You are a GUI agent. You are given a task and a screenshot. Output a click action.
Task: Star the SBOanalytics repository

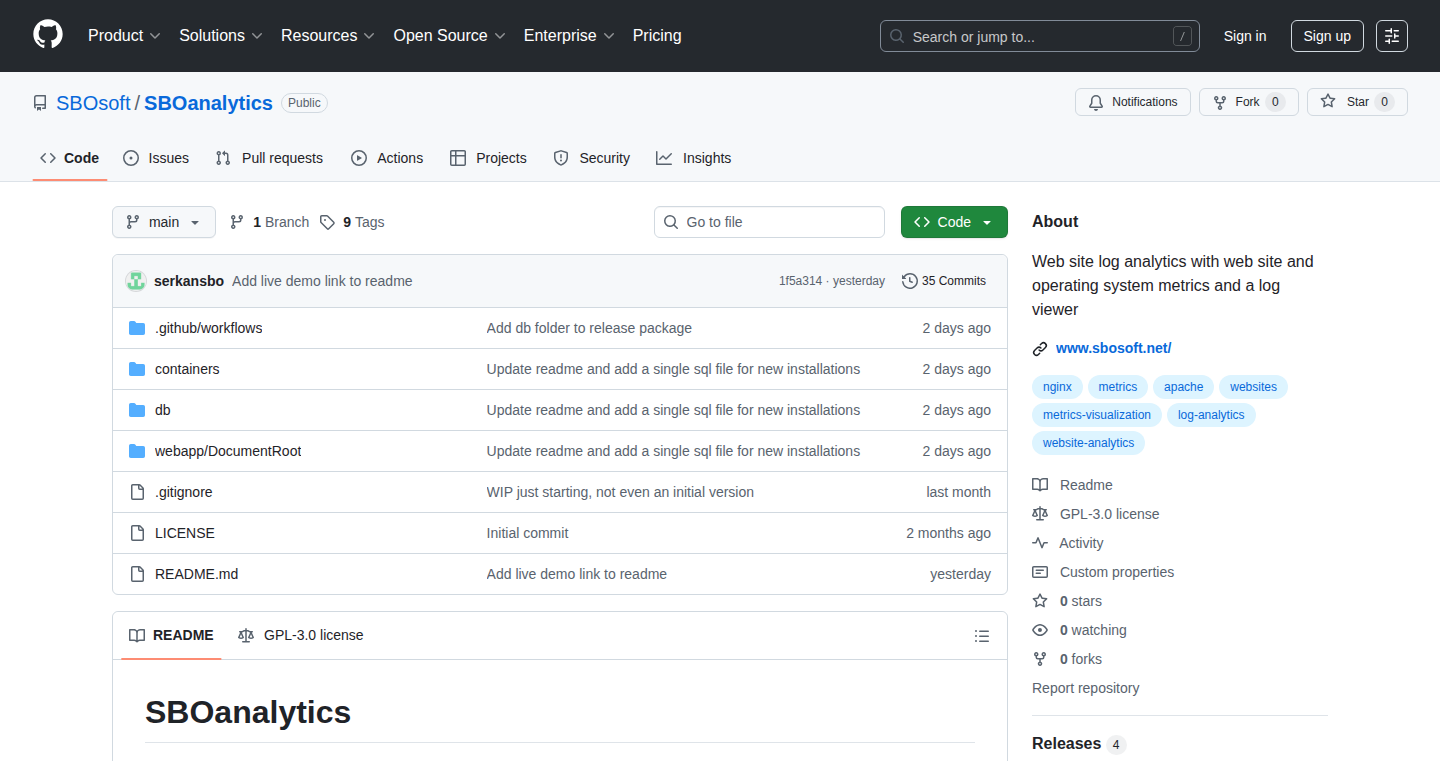pyautogui.click(x=1357, y=102)
